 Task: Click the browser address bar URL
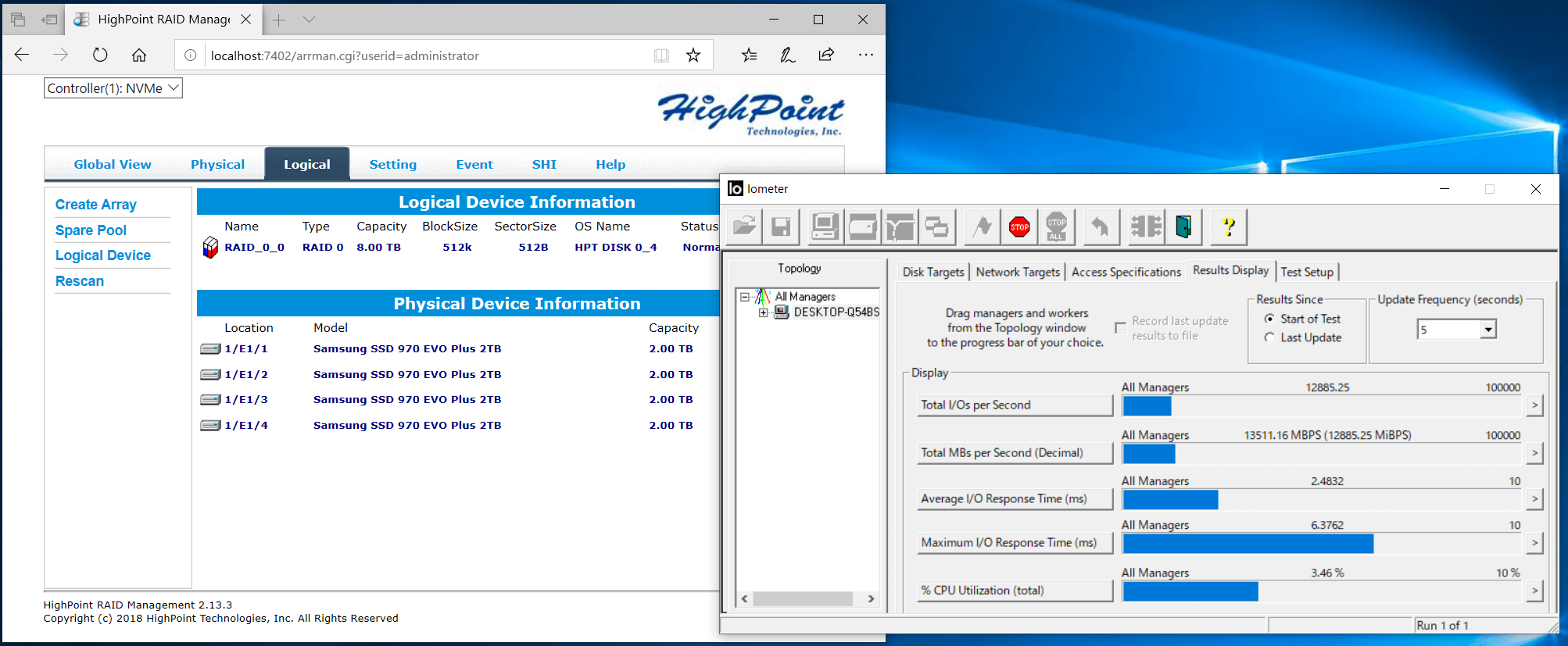(x=345, y=55)
